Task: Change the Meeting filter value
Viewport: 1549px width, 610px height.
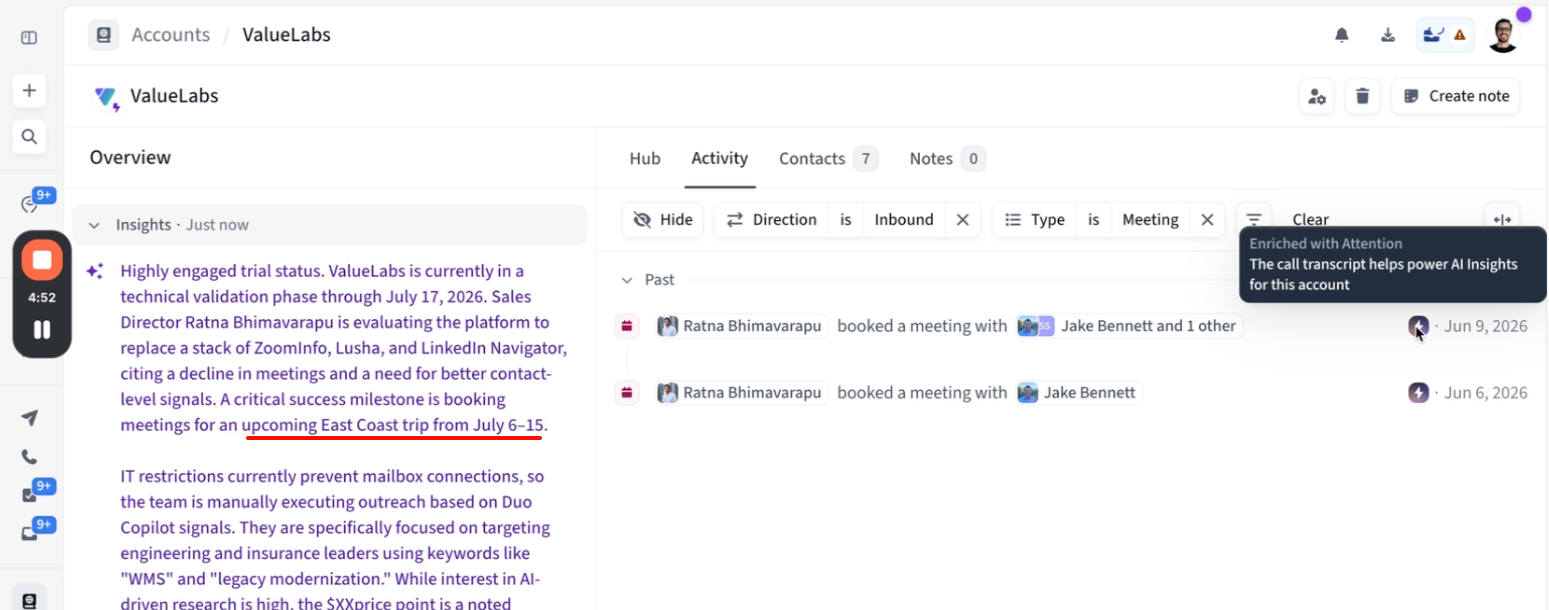Action: point(1150,220)
